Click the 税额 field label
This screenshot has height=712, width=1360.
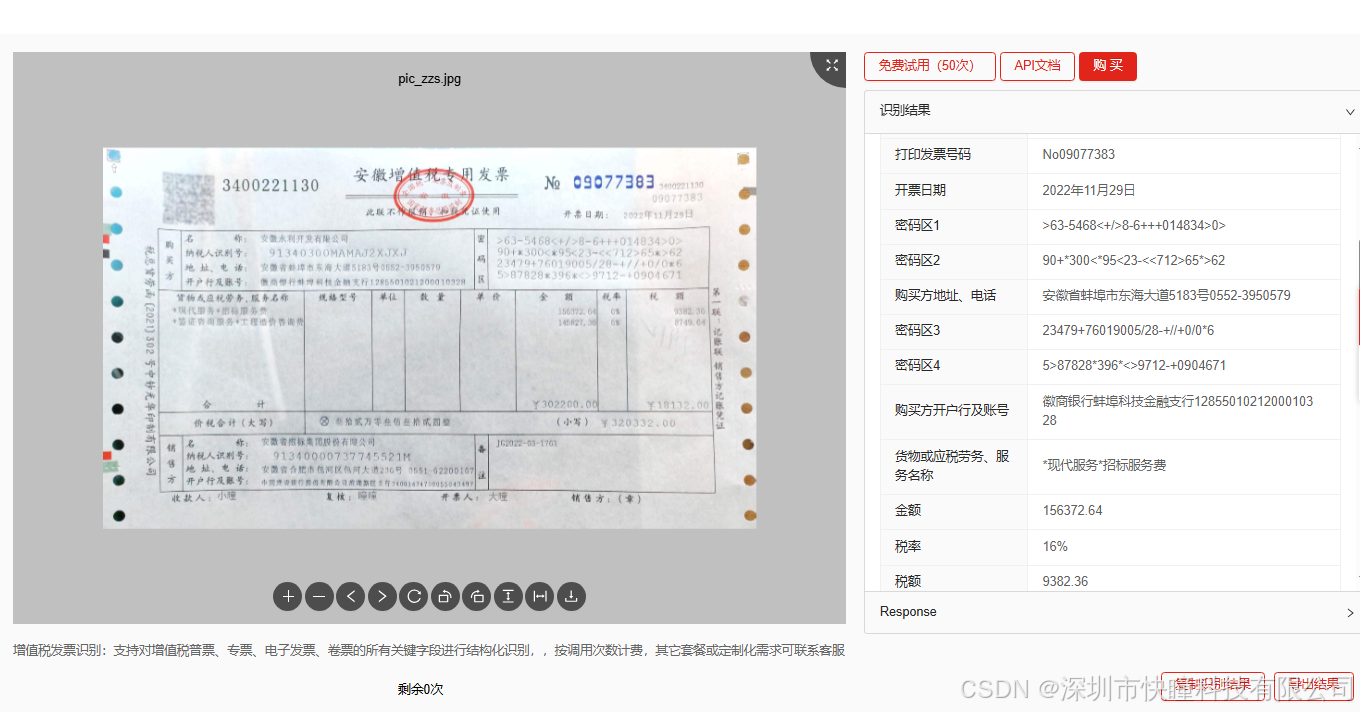pos(908,580)
